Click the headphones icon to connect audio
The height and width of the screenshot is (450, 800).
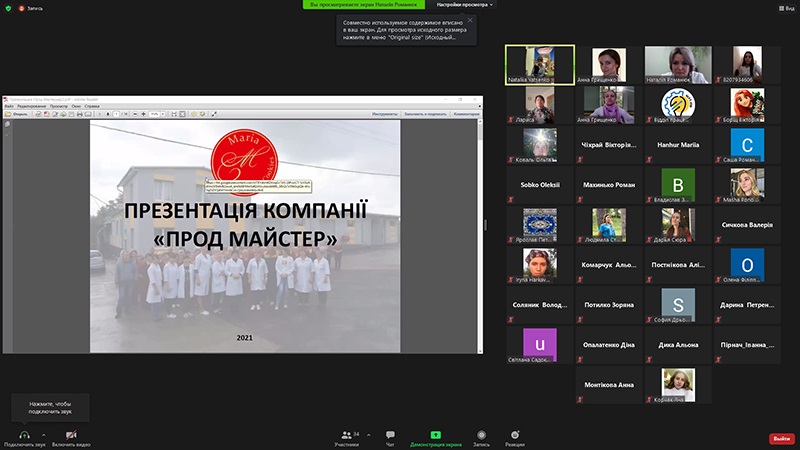point(24,434)
